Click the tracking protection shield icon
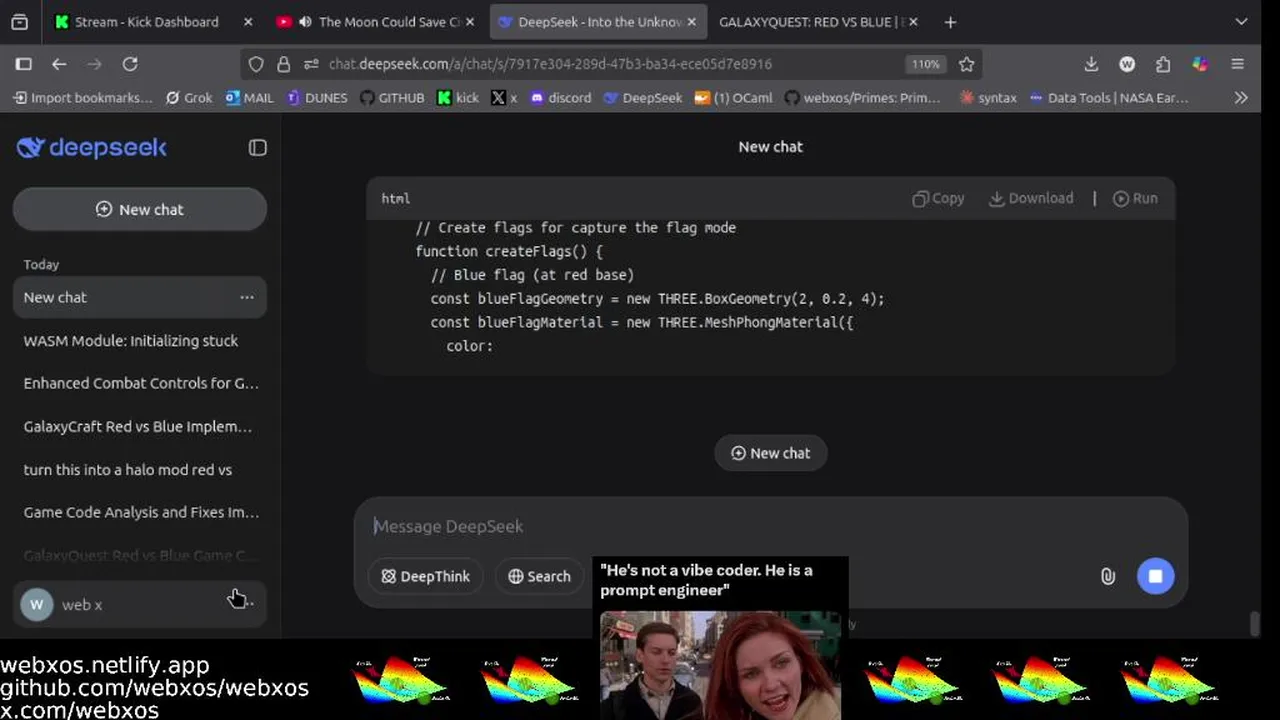Image resolution: width=1280 pixels, height=720 pixels. coord(256,64)
